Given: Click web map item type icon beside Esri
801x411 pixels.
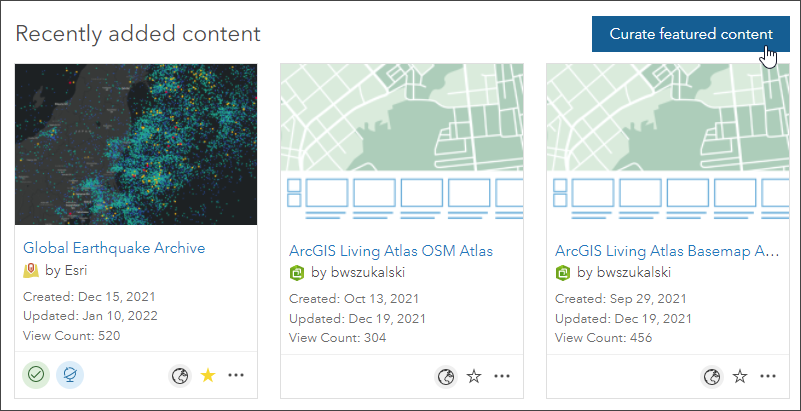Looking at the screenshot, I should pyautogui.click(x=31, y=269).
